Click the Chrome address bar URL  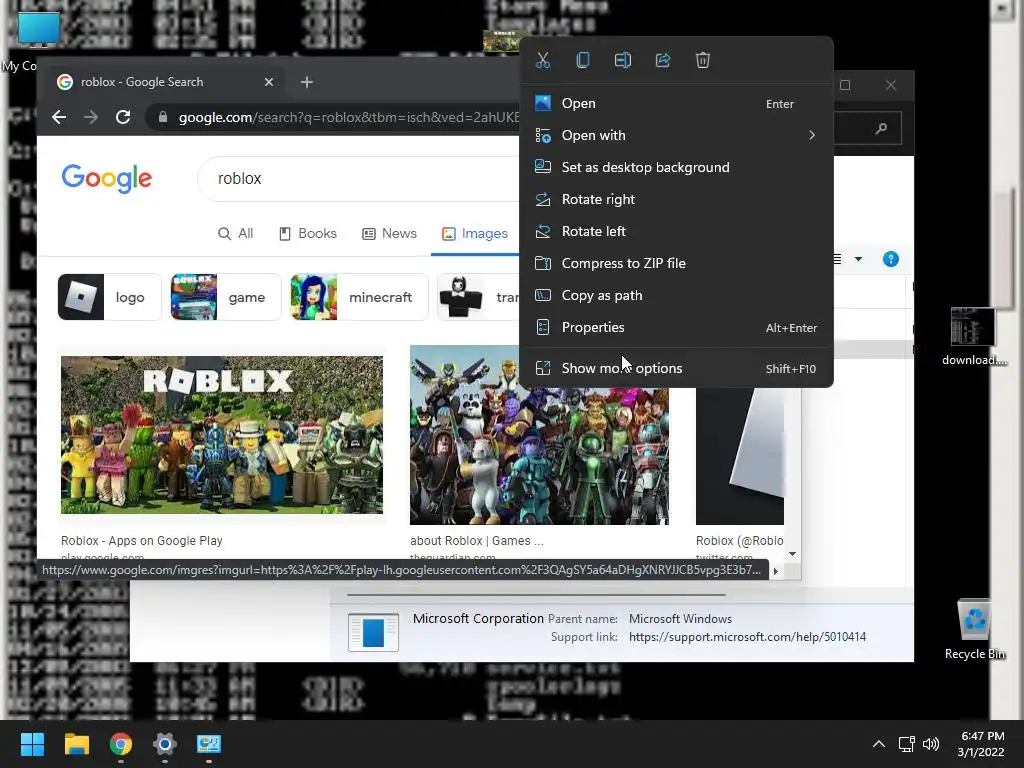click(349, 118)
